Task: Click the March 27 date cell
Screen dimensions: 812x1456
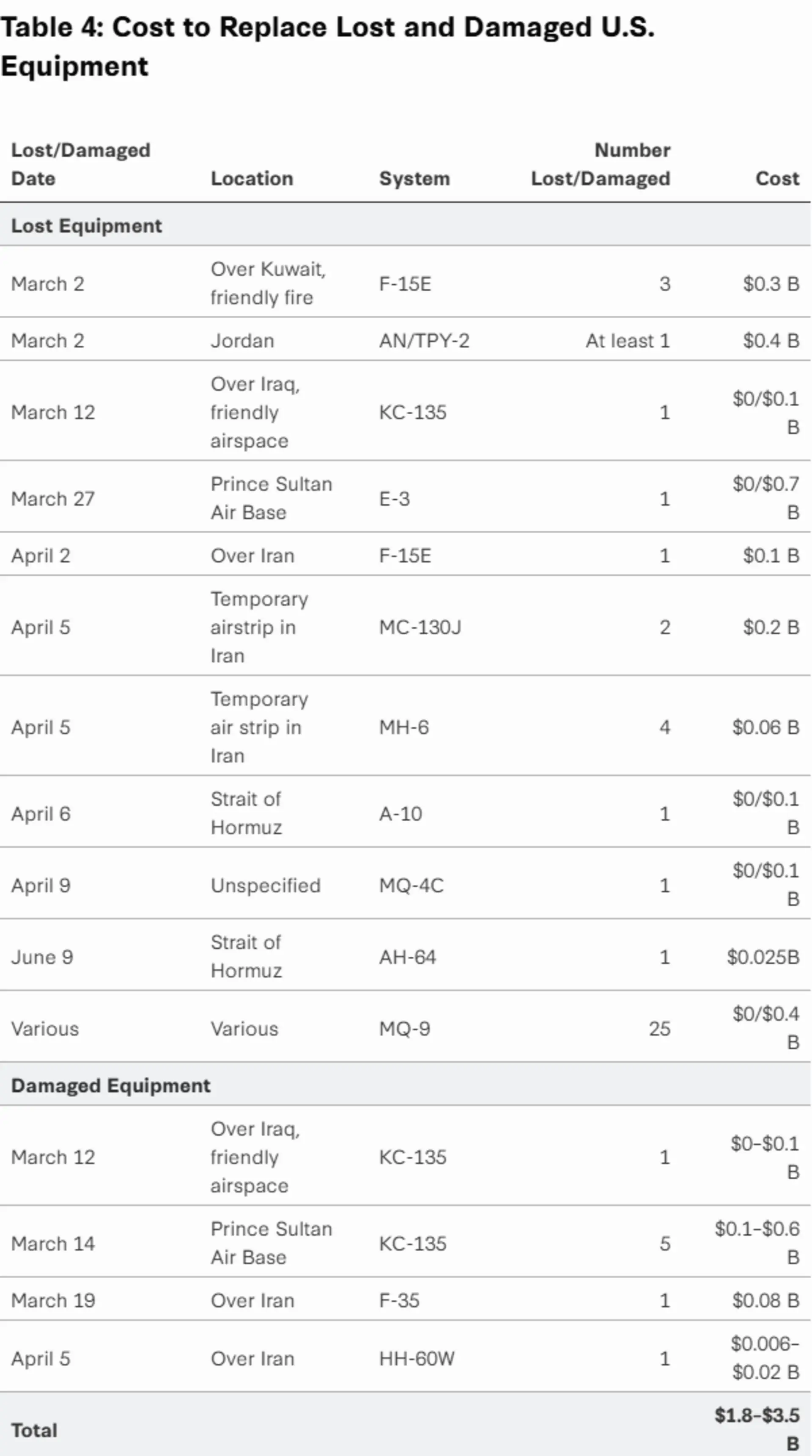Action: pyautogui.click(x=53, y=499)
